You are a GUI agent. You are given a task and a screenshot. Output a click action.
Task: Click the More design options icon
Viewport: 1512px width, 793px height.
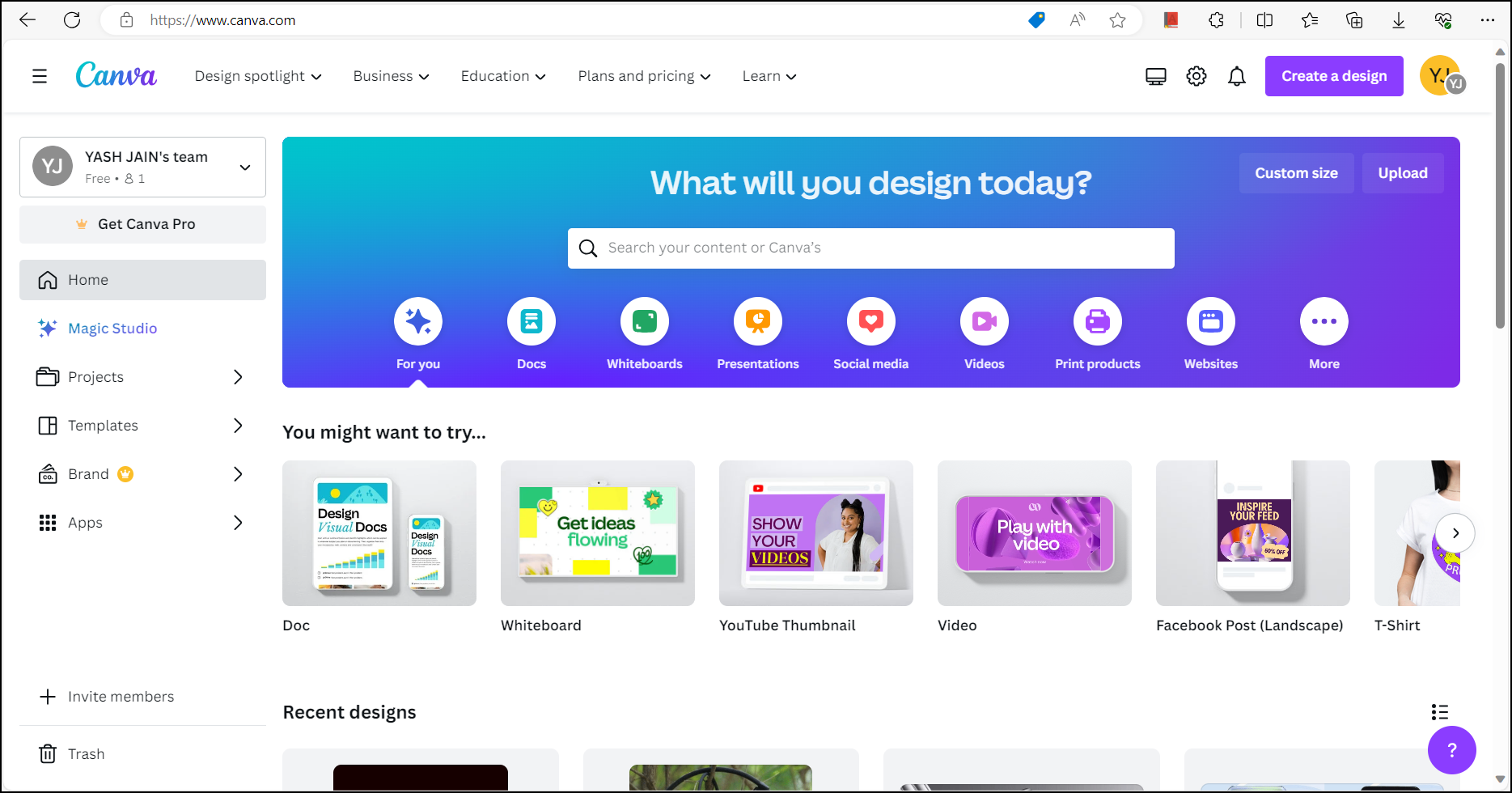(x=1324, y=320)
